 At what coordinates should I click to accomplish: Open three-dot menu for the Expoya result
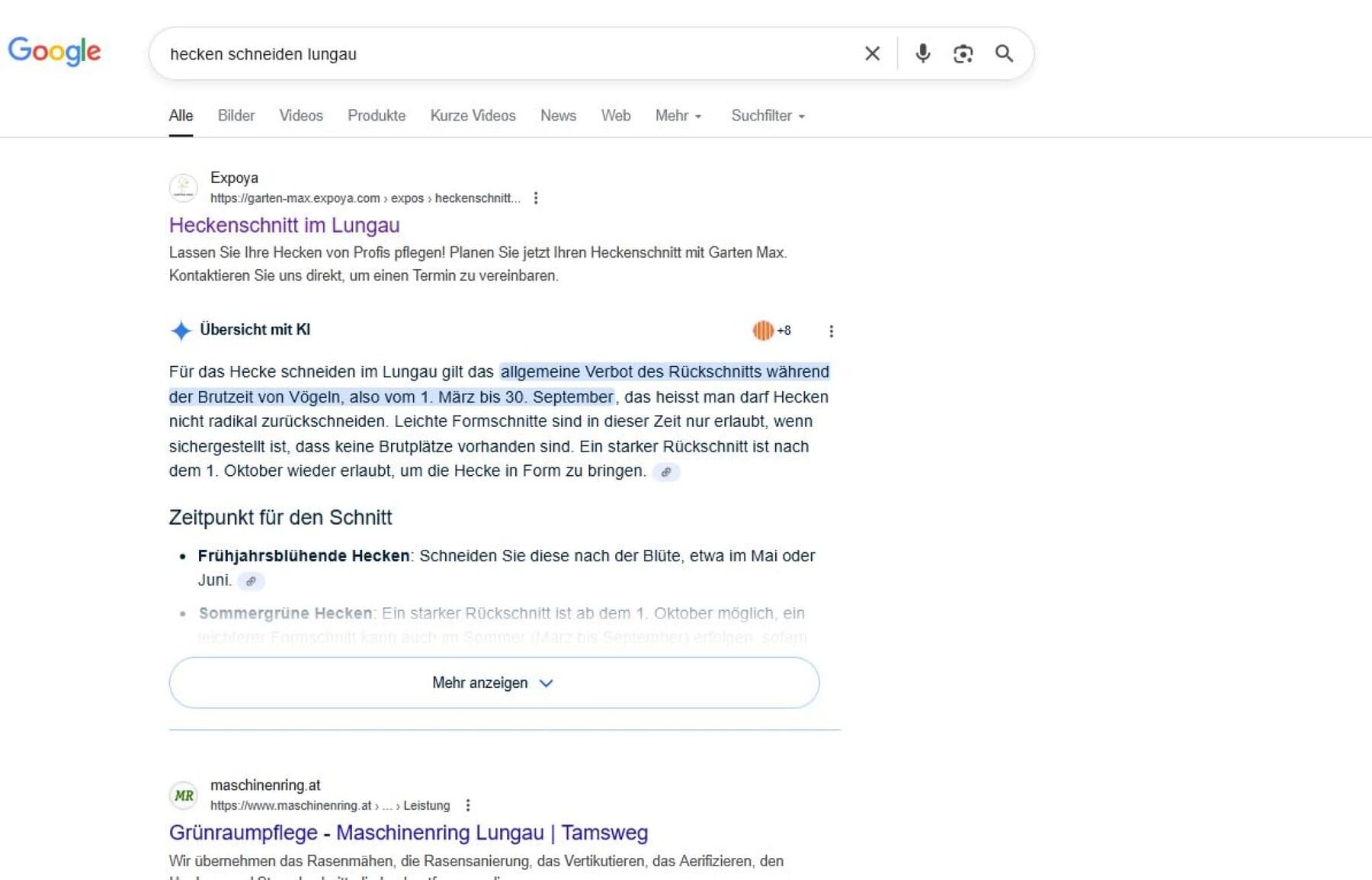pos(536,198)
